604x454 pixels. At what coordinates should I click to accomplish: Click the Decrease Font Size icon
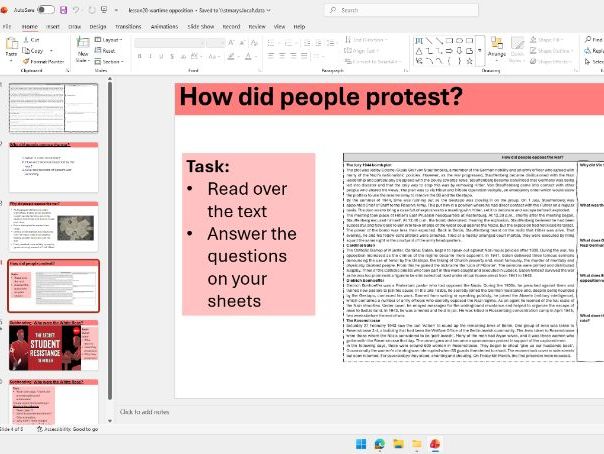[242, 43]
